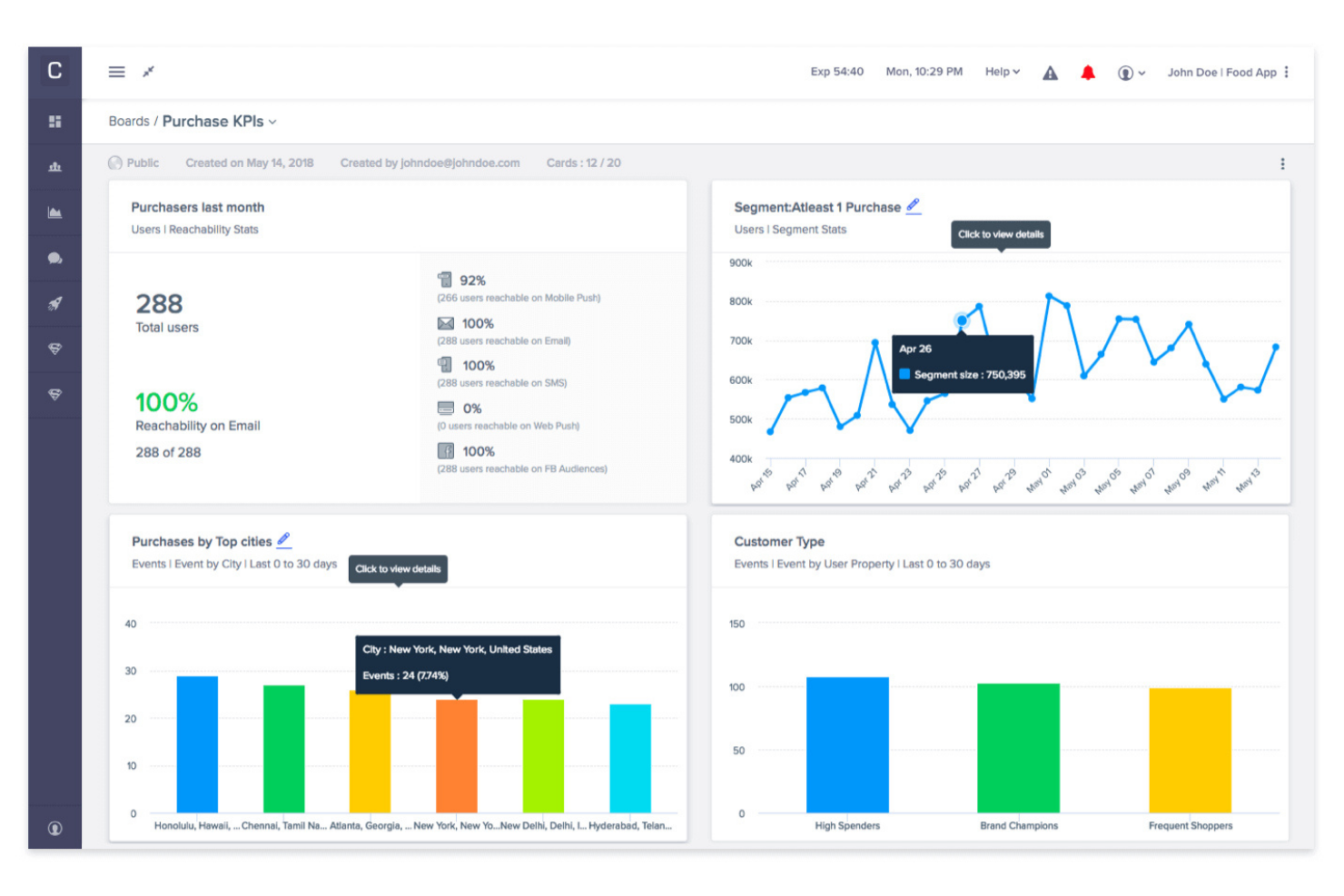1344x896 pixels.
Task: Select the Apr 26 data point on segment chart
Action: (961, 320)
